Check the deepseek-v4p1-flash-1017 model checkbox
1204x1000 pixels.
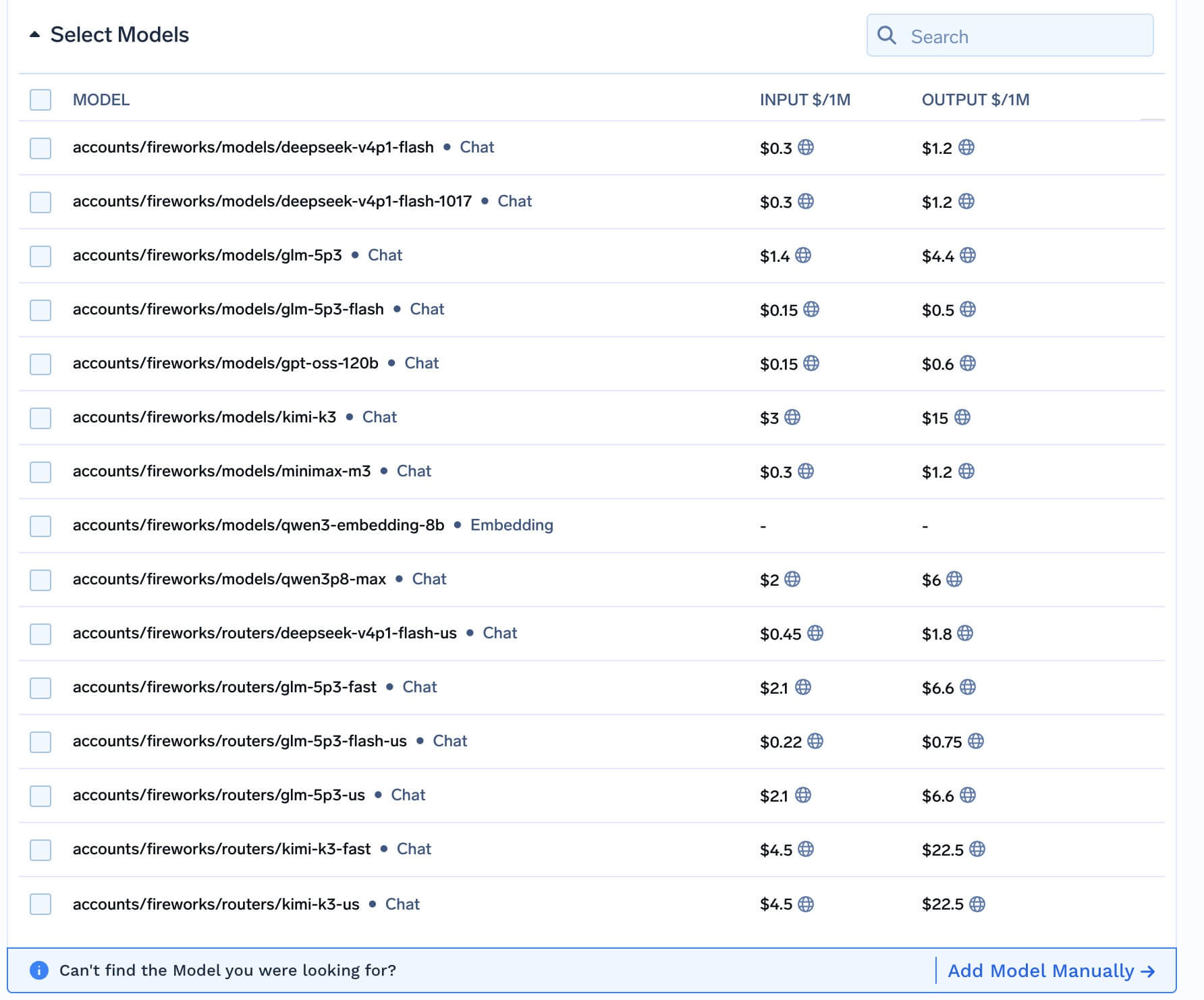coord(40,202)
